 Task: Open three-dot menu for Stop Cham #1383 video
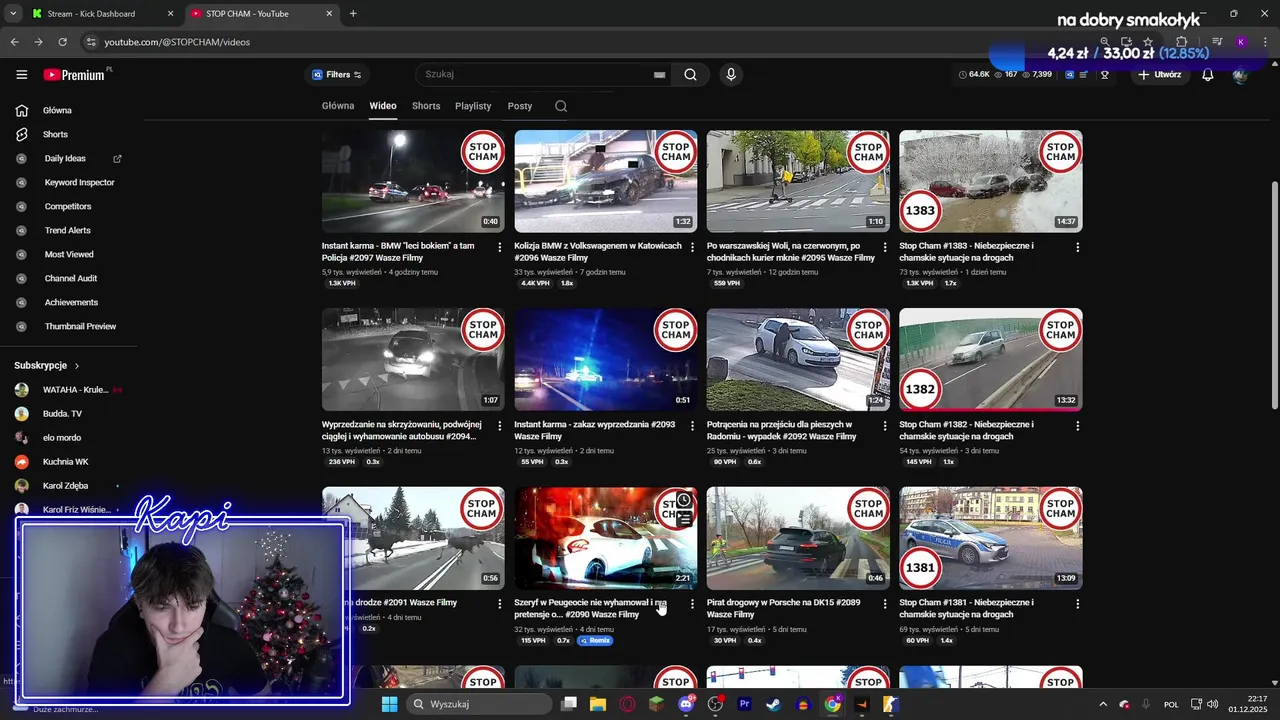[1077, 247]
